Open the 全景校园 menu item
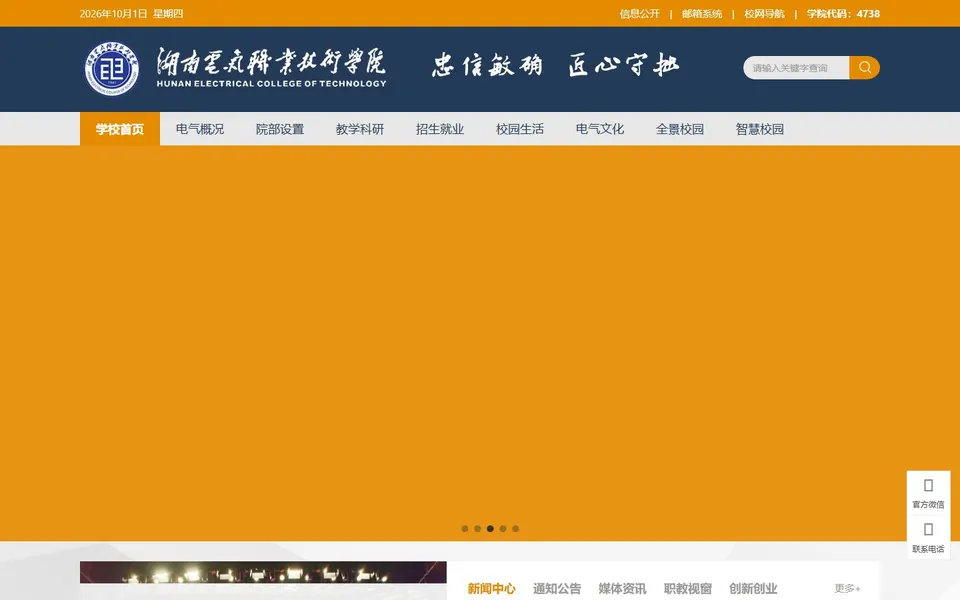Viewport: 960px width, 600px height. coord(680,129)
